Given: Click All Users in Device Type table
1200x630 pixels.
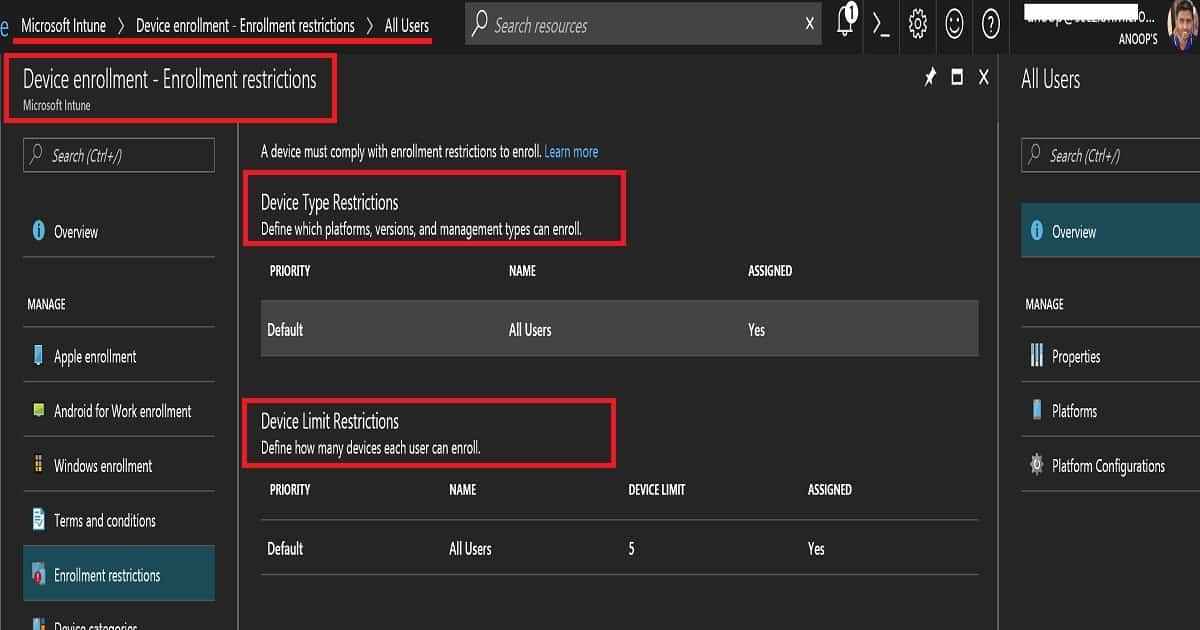Looking at the screenshot, I should tap(530, 330).
